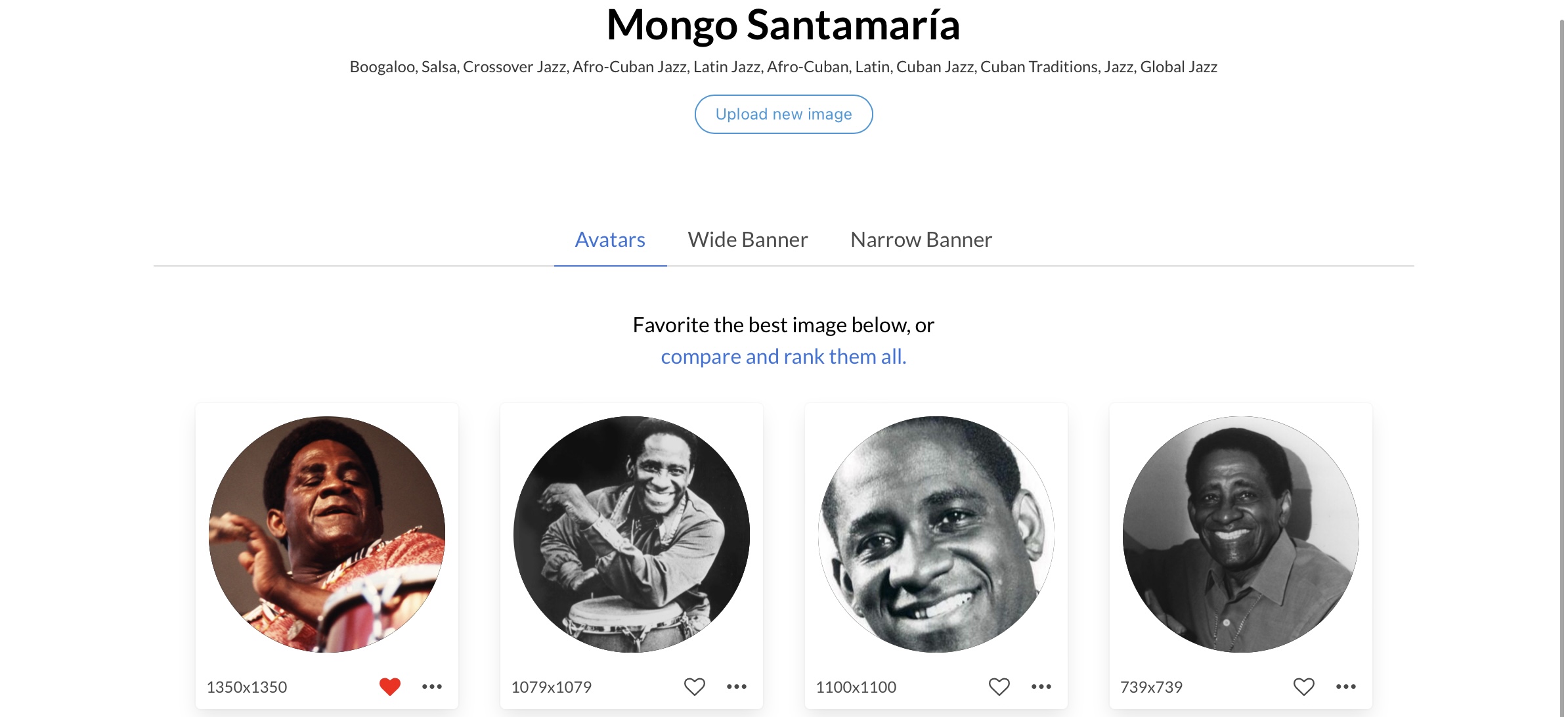
Task: Click the 1350x1350 size label
Action: point(247,687)
